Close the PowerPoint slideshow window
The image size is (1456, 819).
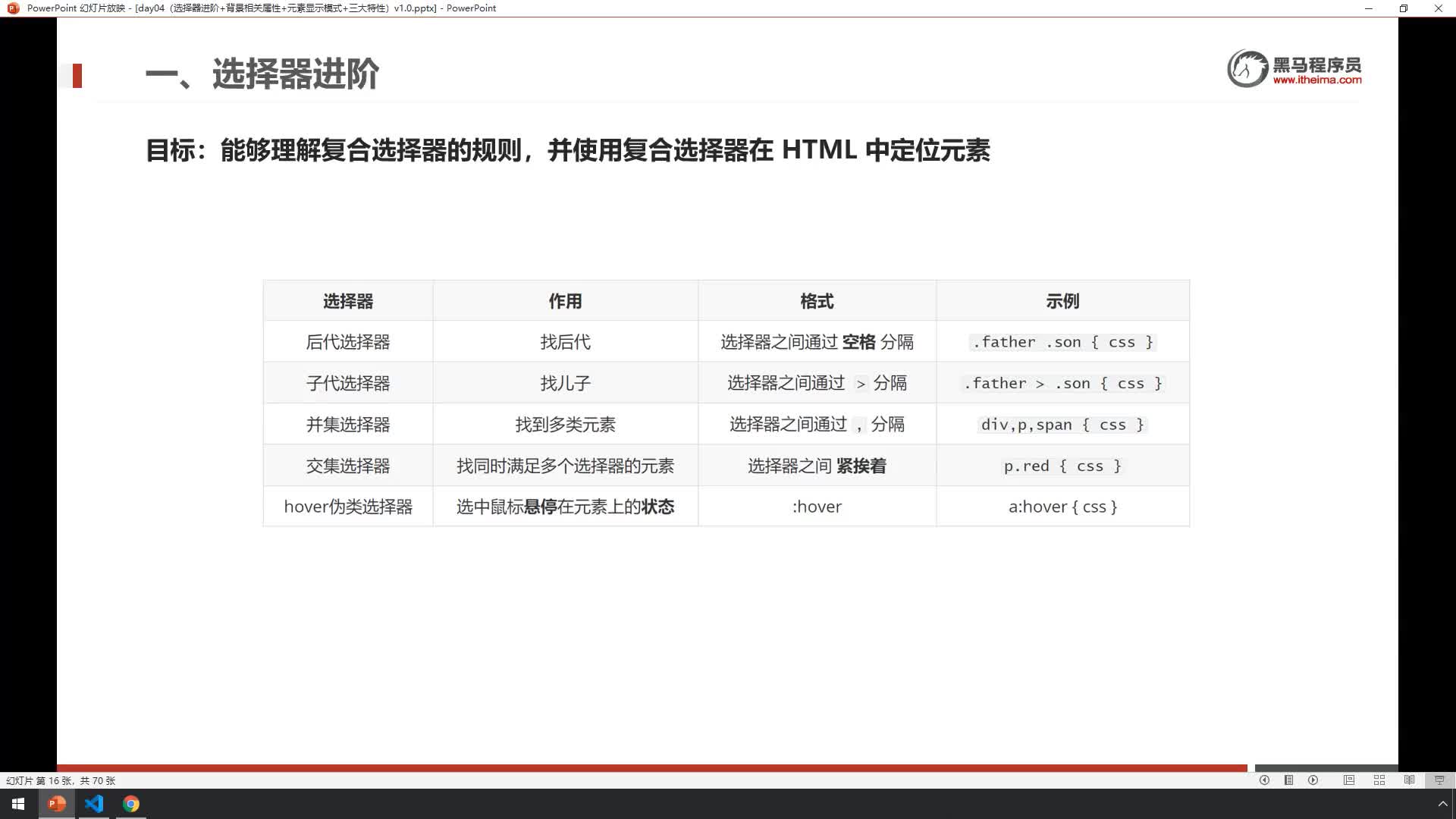pos(1439,8)
